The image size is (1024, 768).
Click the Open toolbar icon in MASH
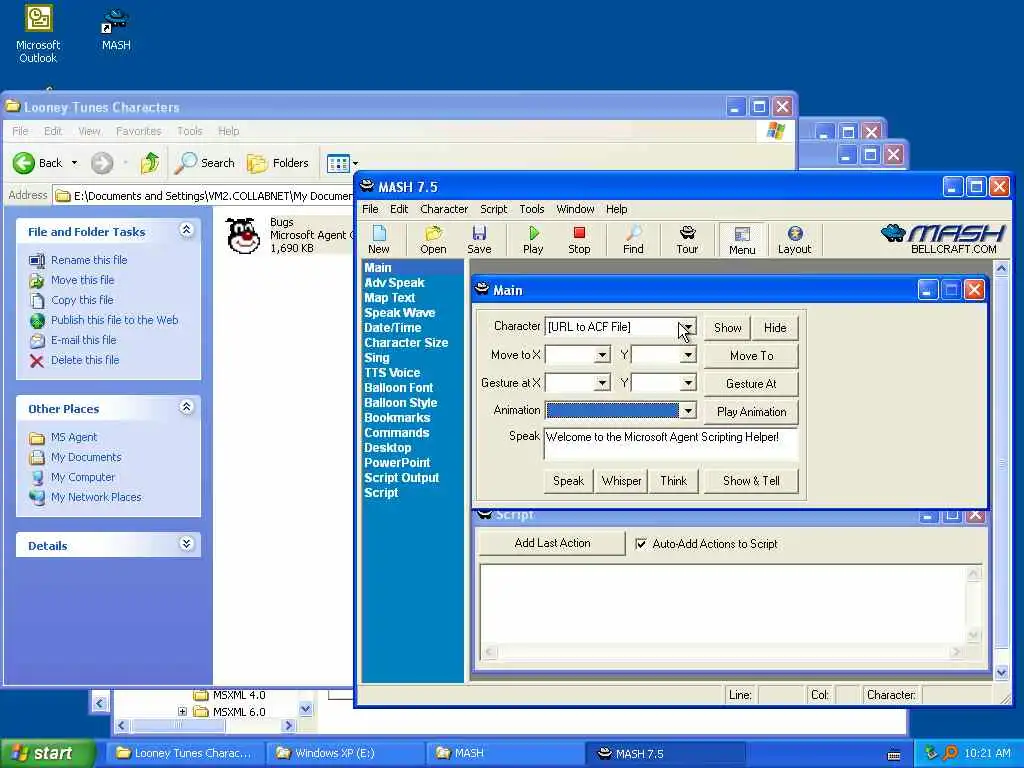433,240
